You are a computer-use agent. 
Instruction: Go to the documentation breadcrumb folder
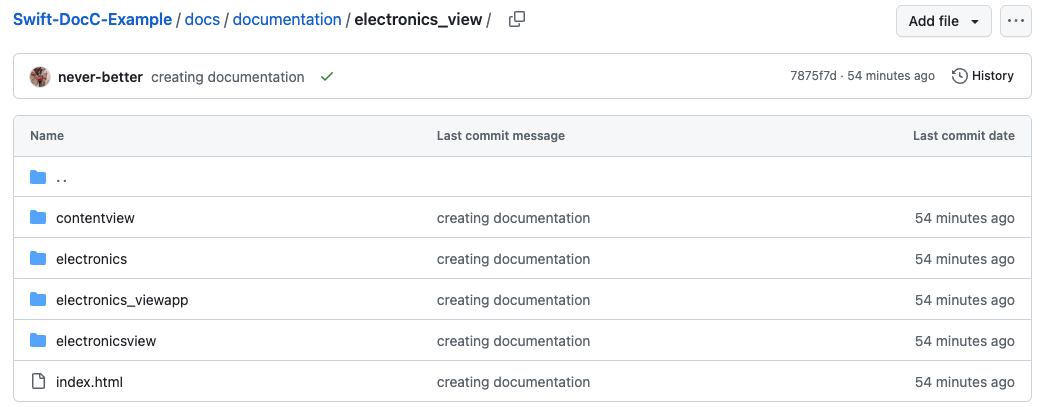[x=287, y=20]
